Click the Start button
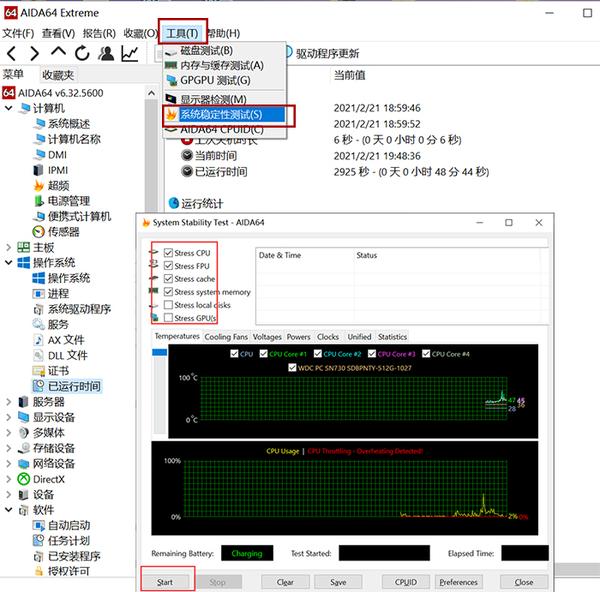 [165, 582]
